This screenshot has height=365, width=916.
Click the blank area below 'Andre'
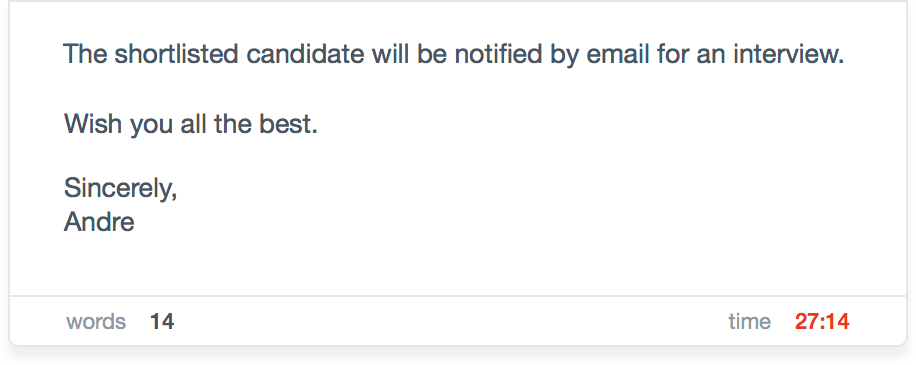[x=457, y=264]
